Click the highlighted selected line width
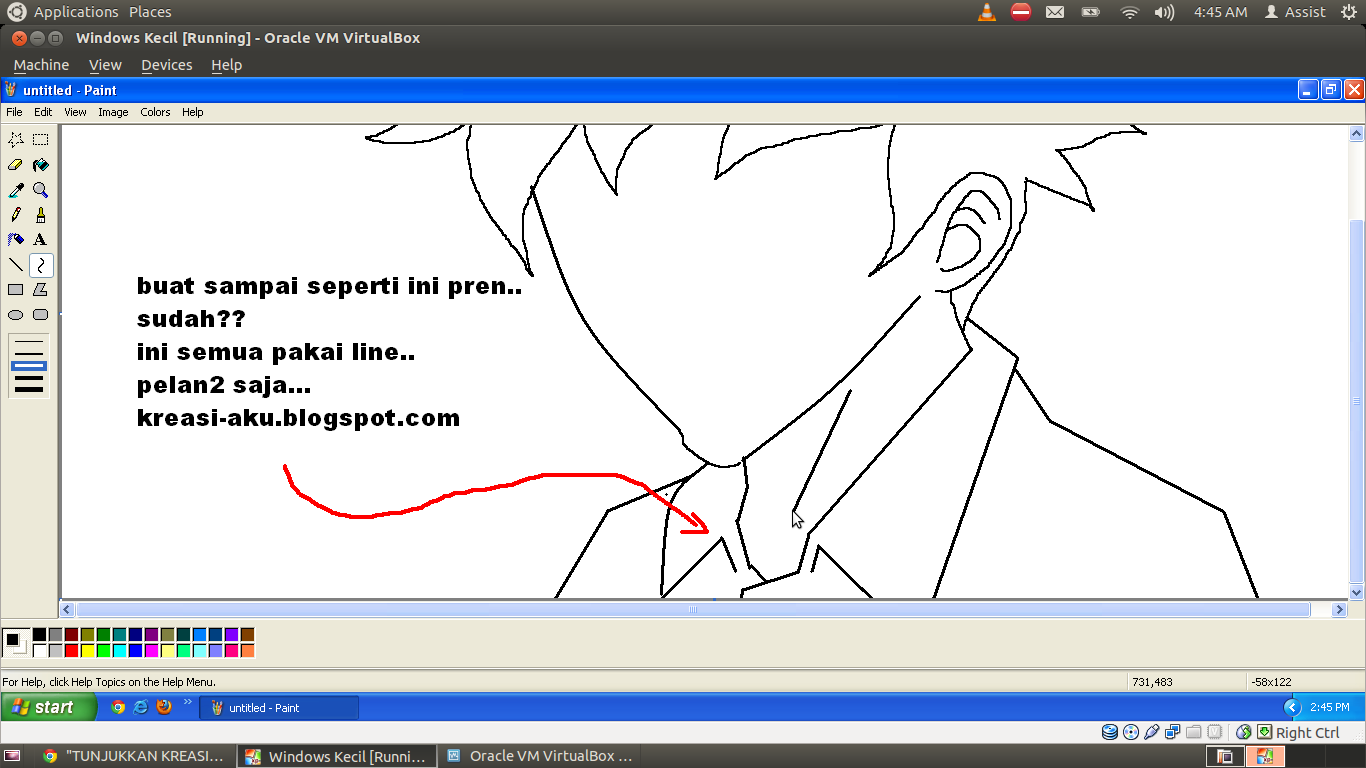The image size is (1366, 768). (29, 366)
